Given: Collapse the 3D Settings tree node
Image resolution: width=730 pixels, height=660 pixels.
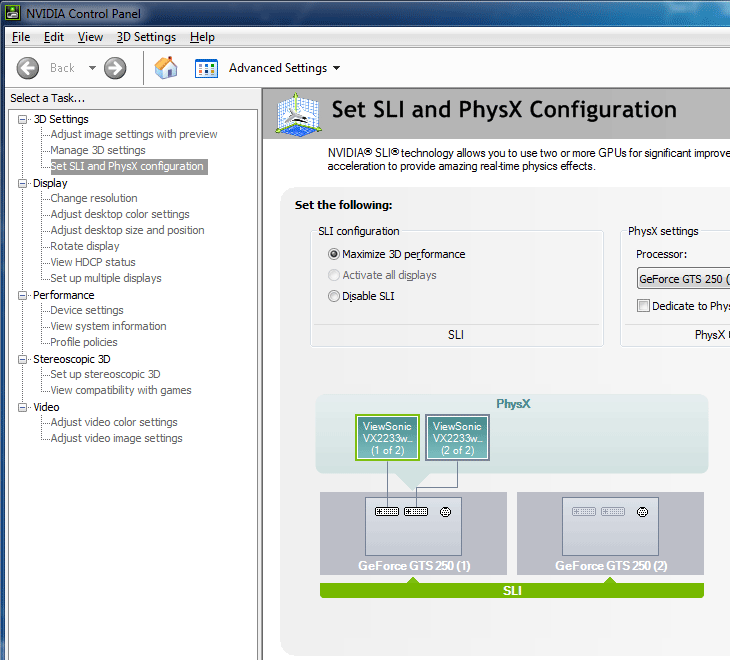Looking at the screenshot, I should (22, 120).
